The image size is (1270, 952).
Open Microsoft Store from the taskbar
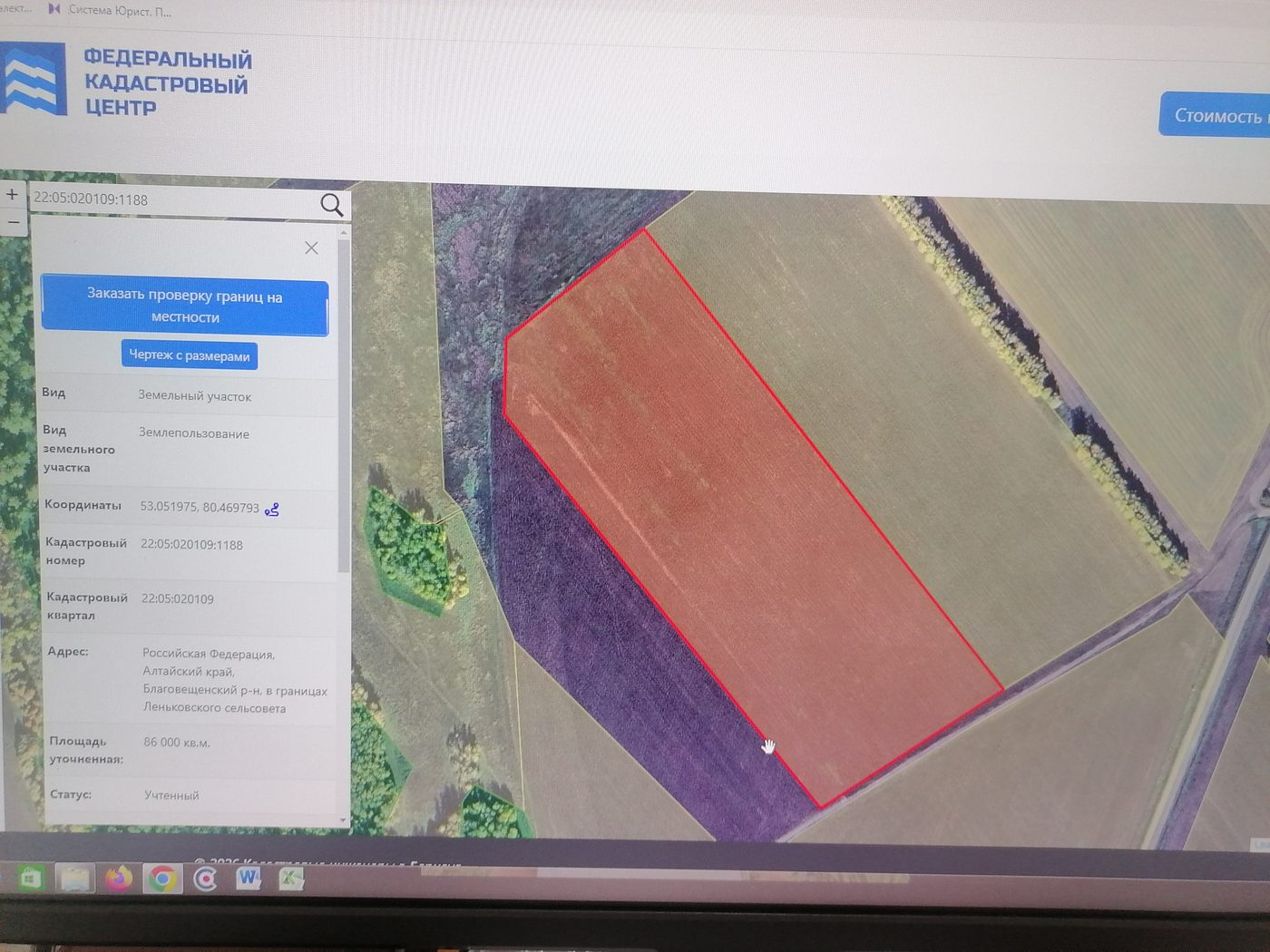pyautogui.click(x=31, y=879)
